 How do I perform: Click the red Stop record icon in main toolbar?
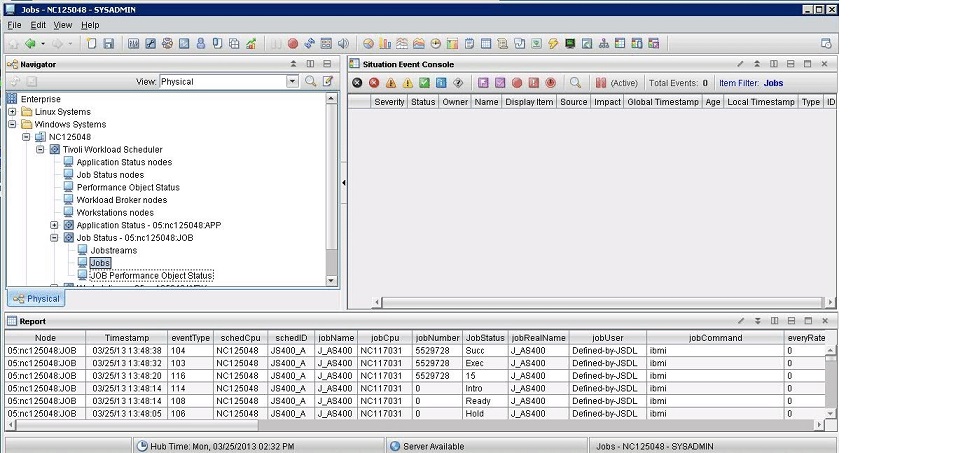pyautogui.click(x=293, y=44)
